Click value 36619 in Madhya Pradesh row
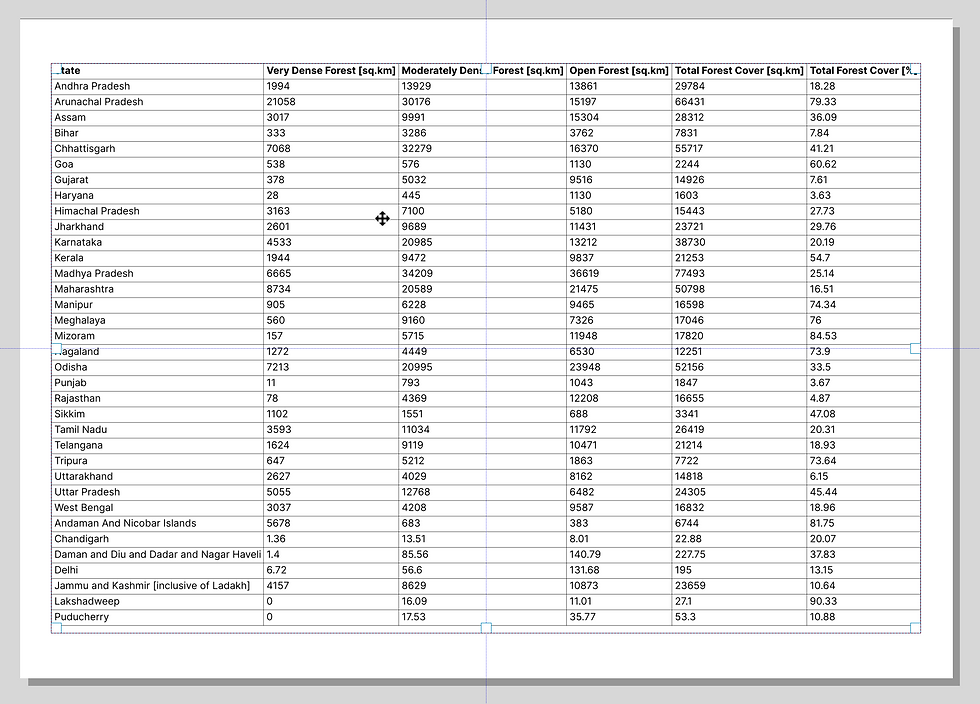This screenshot has width=980, height=704. tap(584, 274)
